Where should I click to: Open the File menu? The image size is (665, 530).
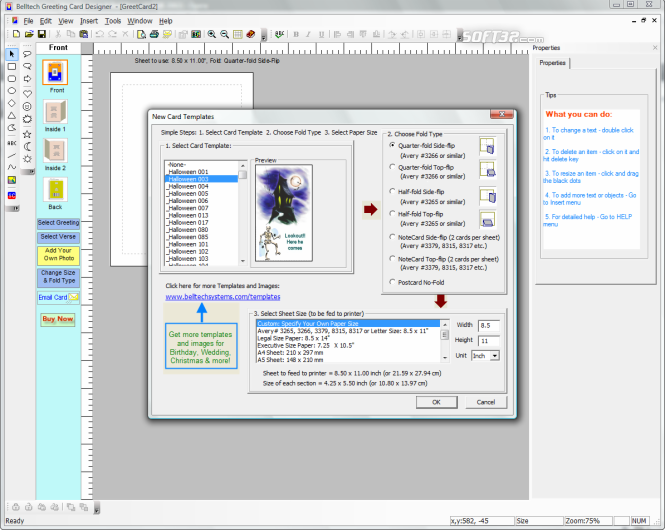[28, 21]
